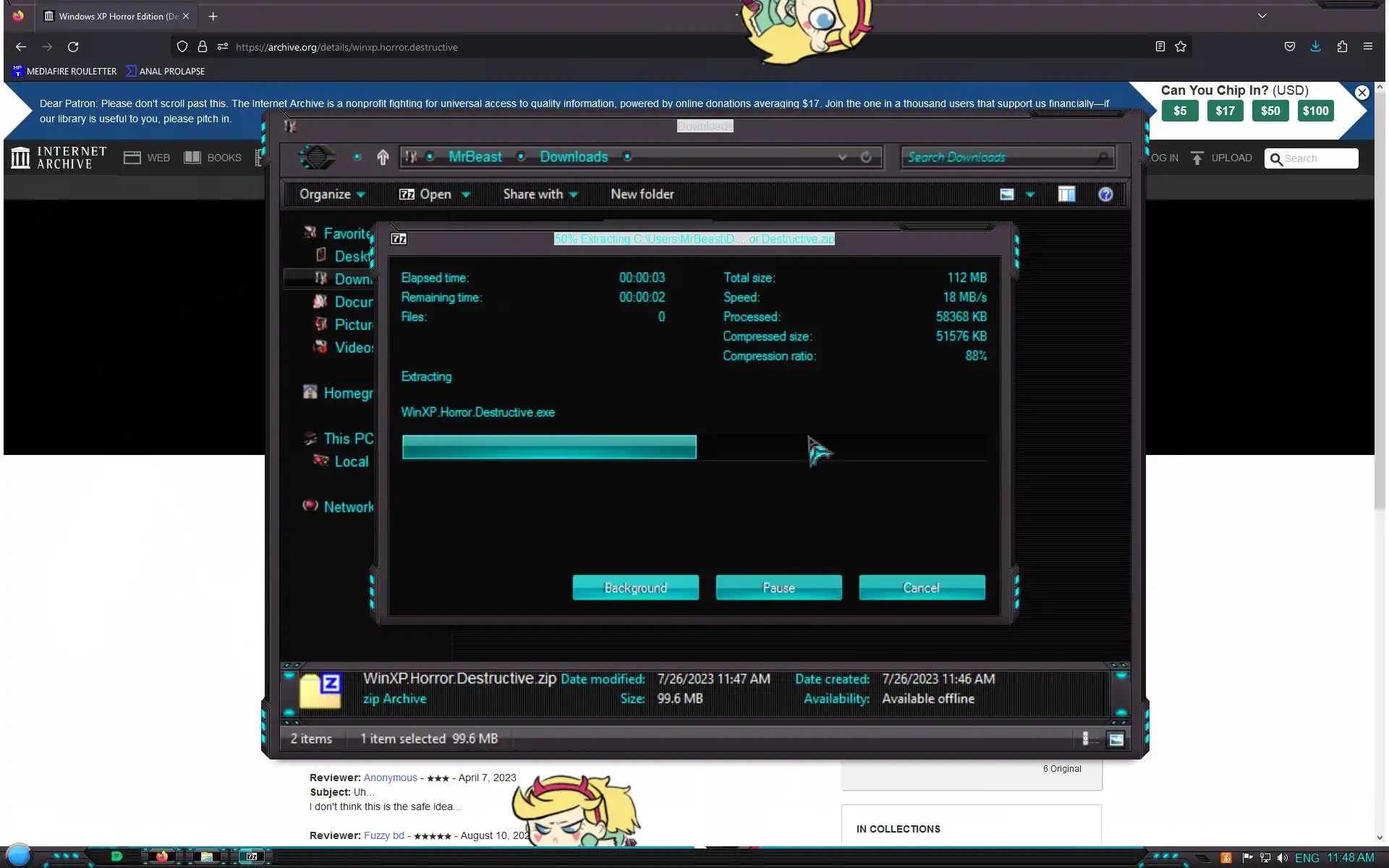Send extraction to Background
The image size is (1389, 868).
tap(635, 587)
